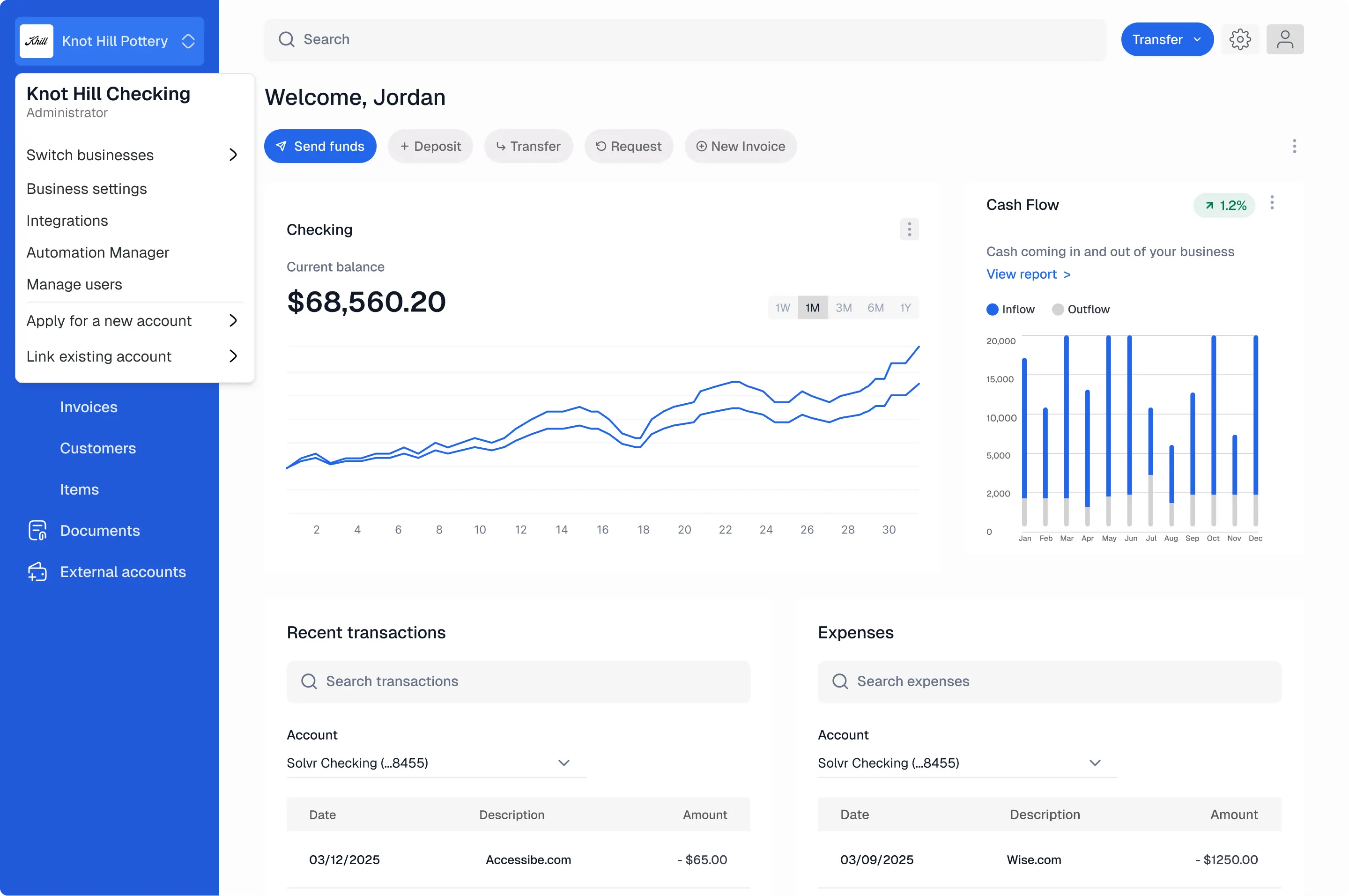Open the Checking card three-dot menu
Viewport: 1349px width, 896px height.
pos(909,229)
